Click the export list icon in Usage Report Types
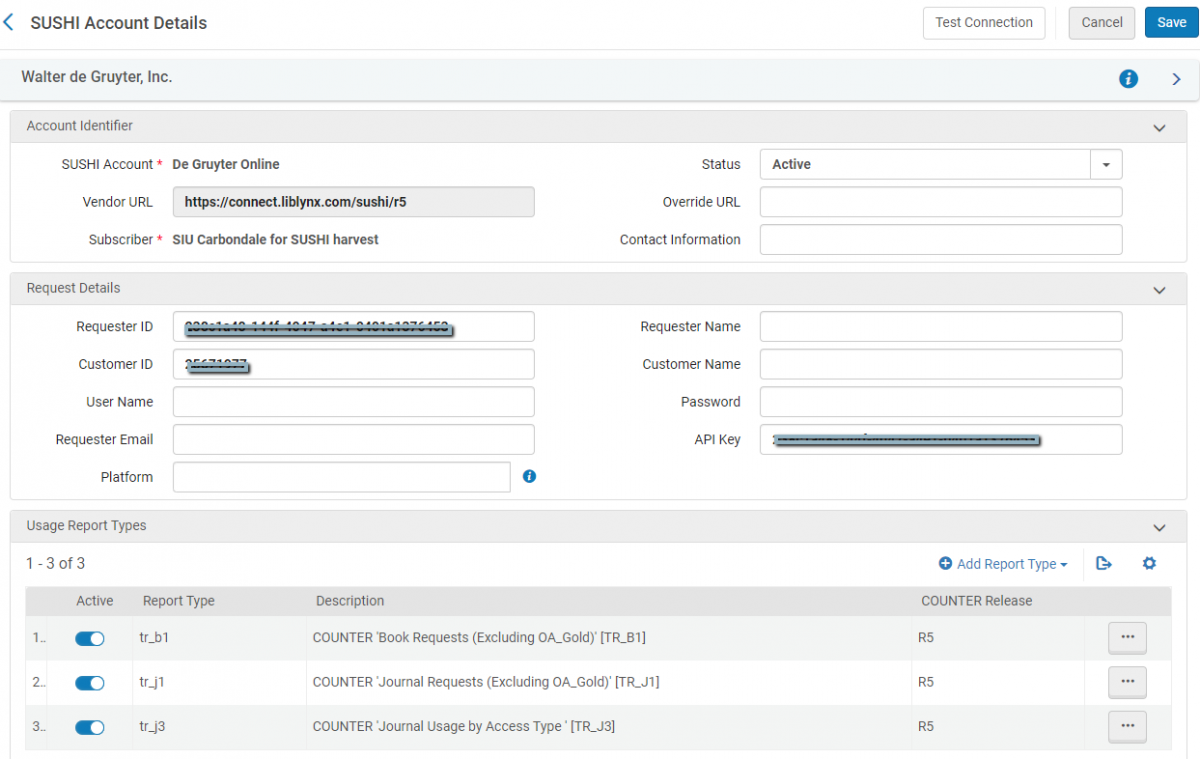The height and width of the screenshot is (759, 1200). tap(1104, 564)
